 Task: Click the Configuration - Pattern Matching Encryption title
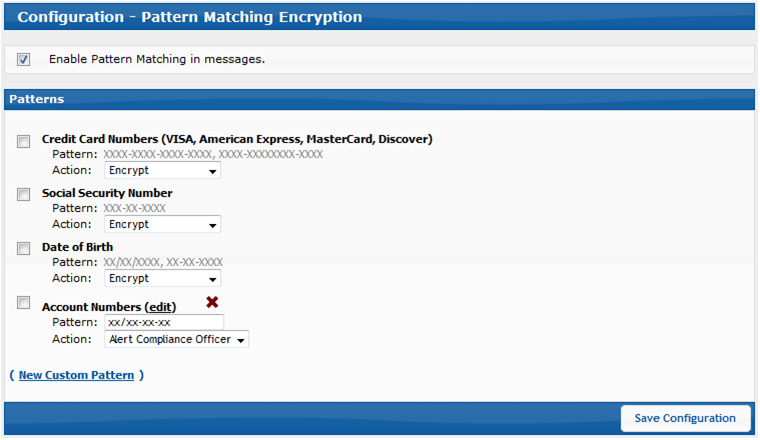(190, 17)
